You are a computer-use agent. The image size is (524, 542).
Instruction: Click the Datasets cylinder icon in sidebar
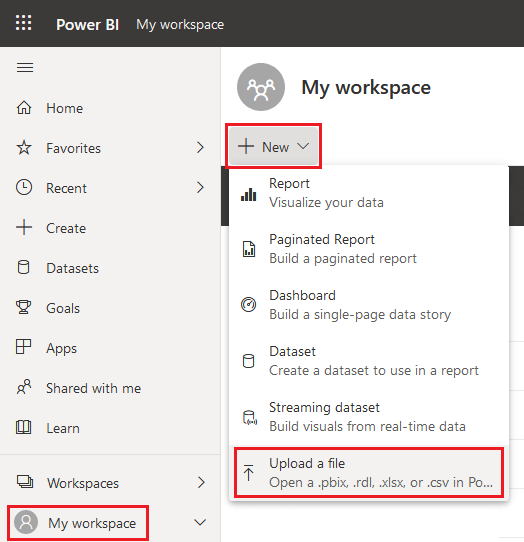[x=24, y=268]
